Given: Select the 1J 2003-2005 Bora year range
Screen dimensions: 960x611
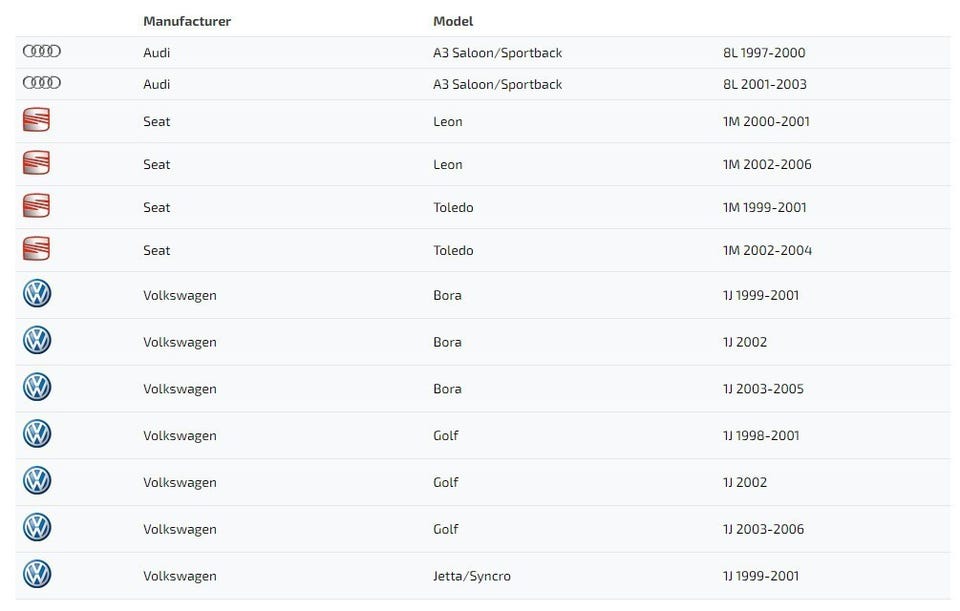Looking at the screenshot, I should pyautogui.click(x=762, y=389).
